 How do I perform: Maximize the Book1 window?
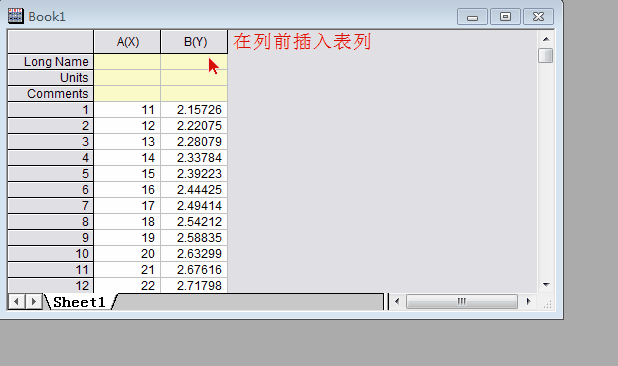505,17
